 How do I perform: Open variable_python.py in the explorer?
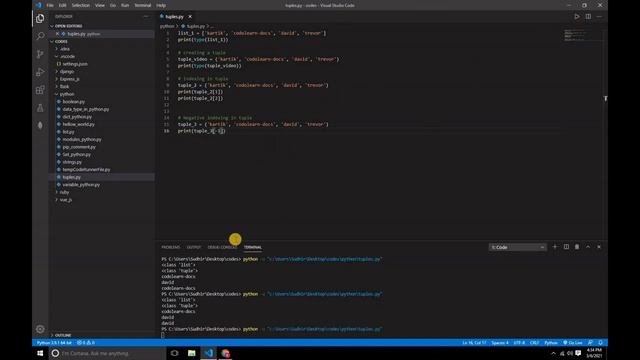point(81,185)
